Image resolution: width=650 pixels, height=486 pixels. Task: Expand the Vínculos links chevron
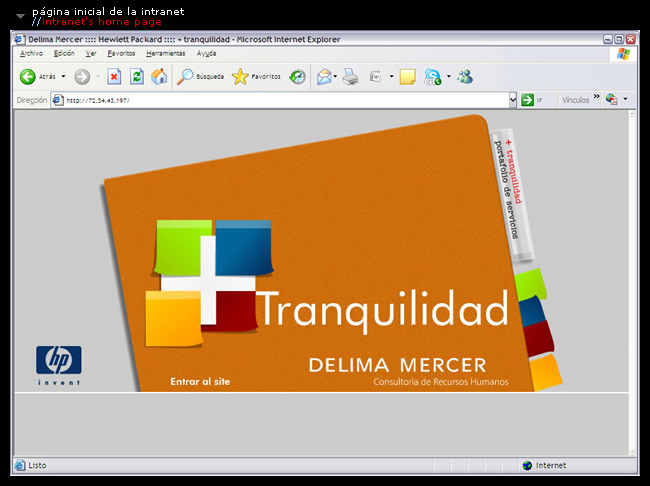click(597, 98)
